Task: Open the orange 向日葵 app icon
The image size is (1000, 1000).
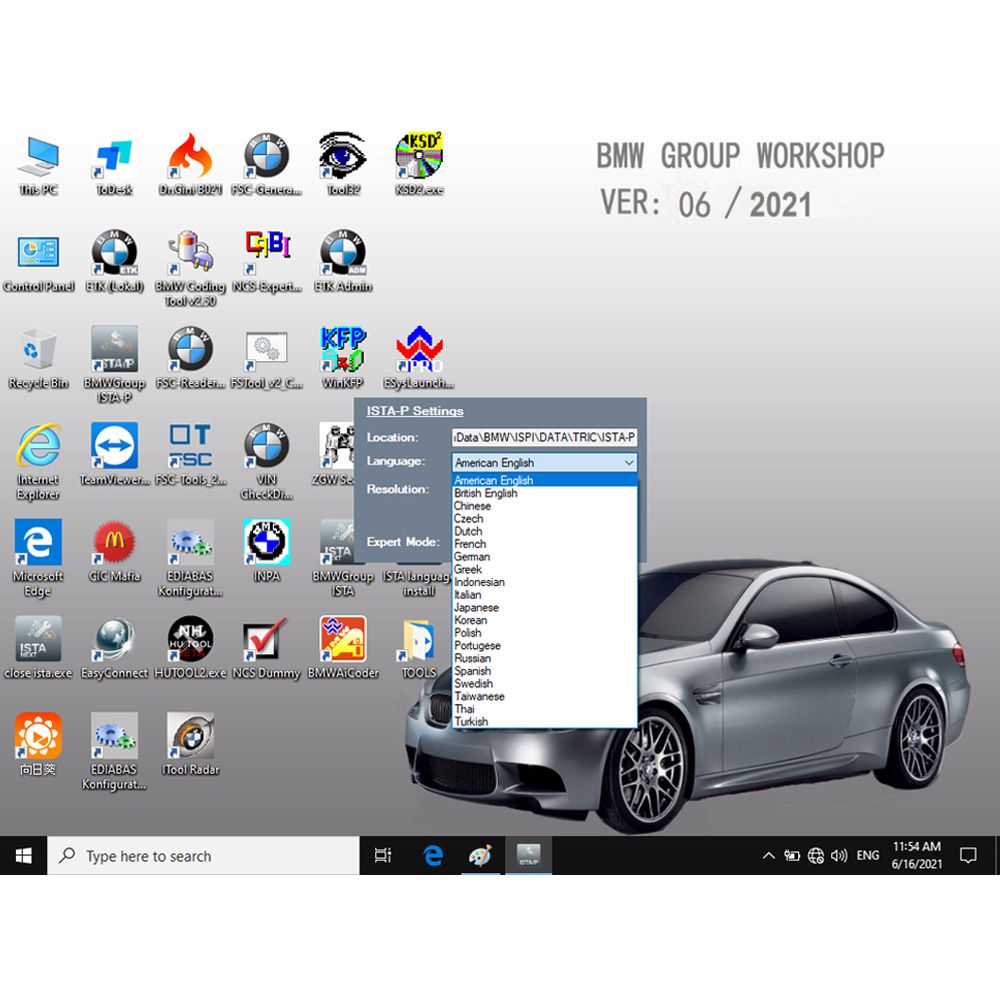Action: tap(38, 744)
